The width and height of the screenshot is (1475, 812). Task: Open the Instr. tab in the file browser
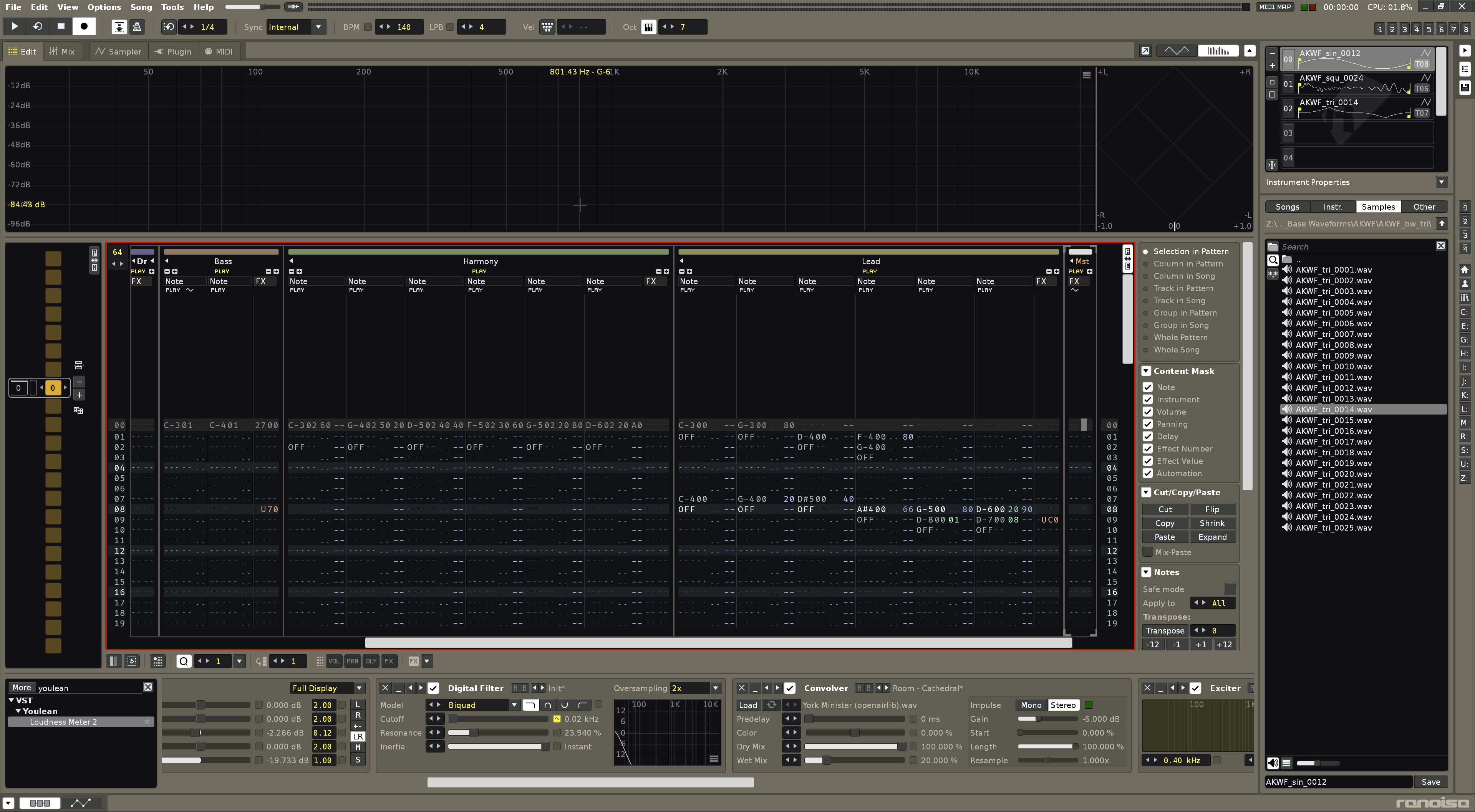pyautogui.click(x=1333, y=207)
